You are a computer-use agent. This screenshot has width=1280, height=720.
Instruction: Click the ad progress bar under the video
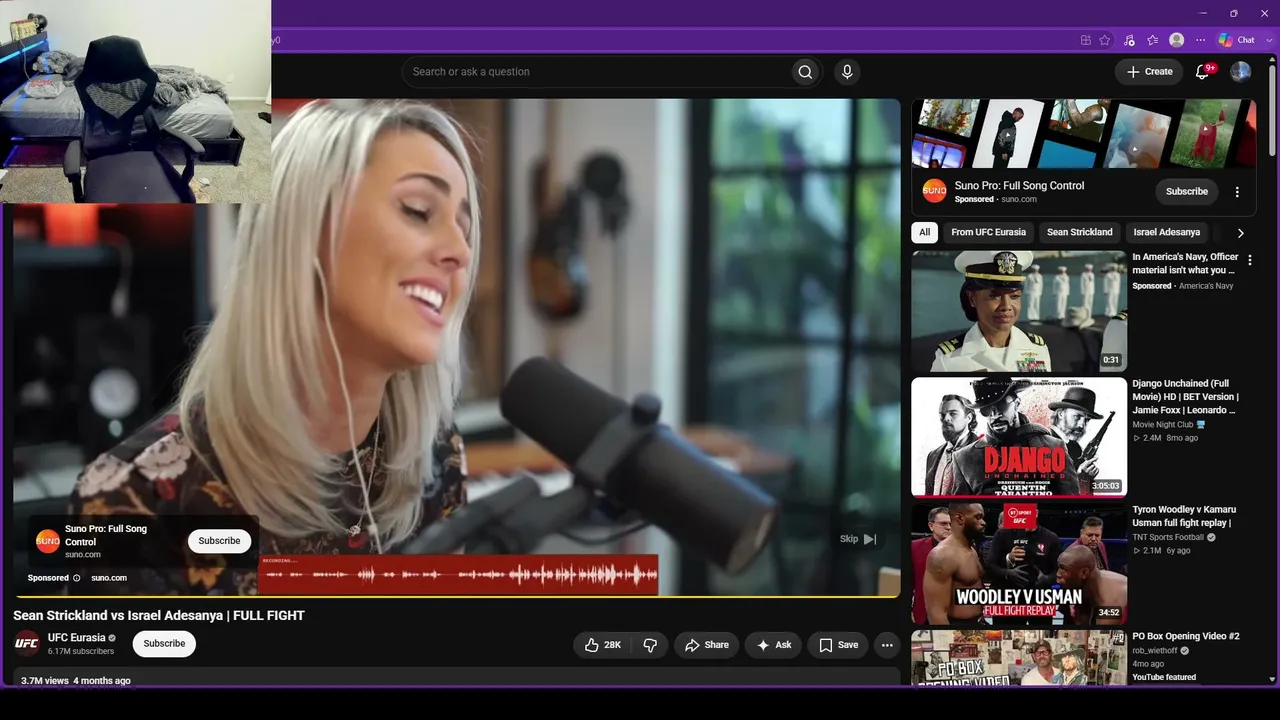[457, 597]
